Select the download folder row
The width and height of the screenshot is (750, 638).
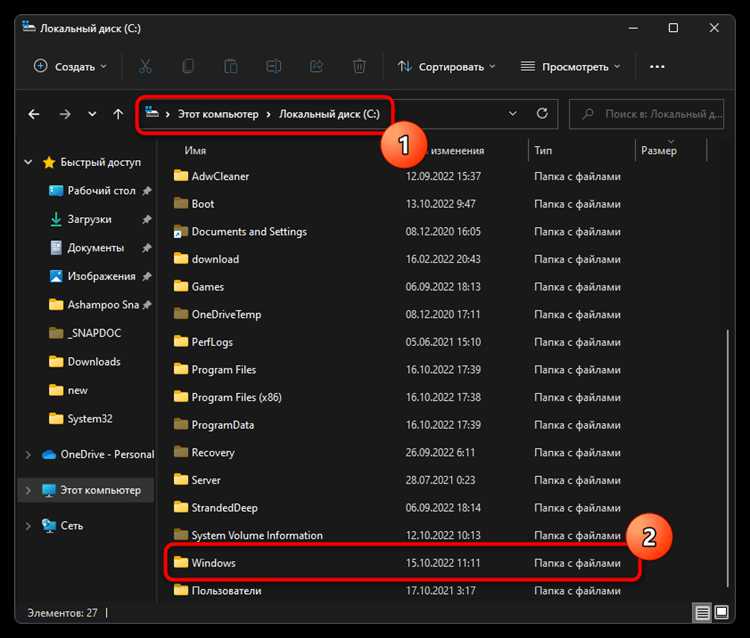[x=401, y=259]
